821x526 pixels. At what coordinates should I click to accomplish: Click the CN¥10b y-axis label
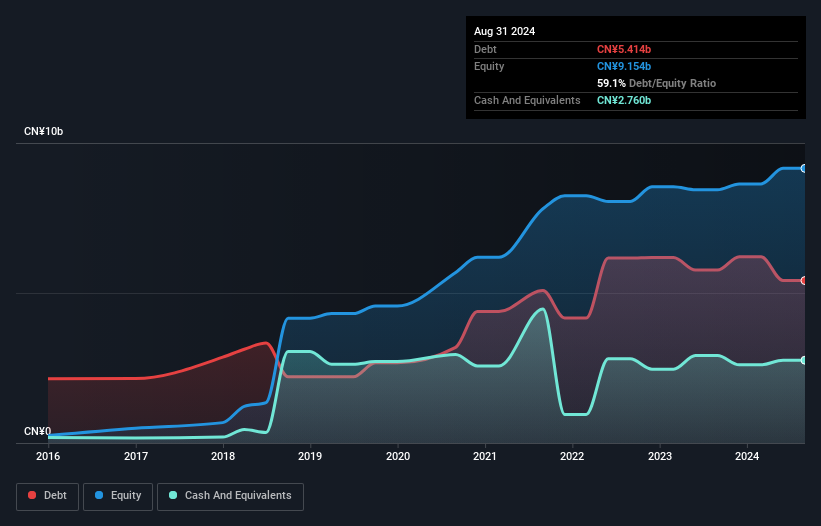pyautogui.click(x=43, y=131)
